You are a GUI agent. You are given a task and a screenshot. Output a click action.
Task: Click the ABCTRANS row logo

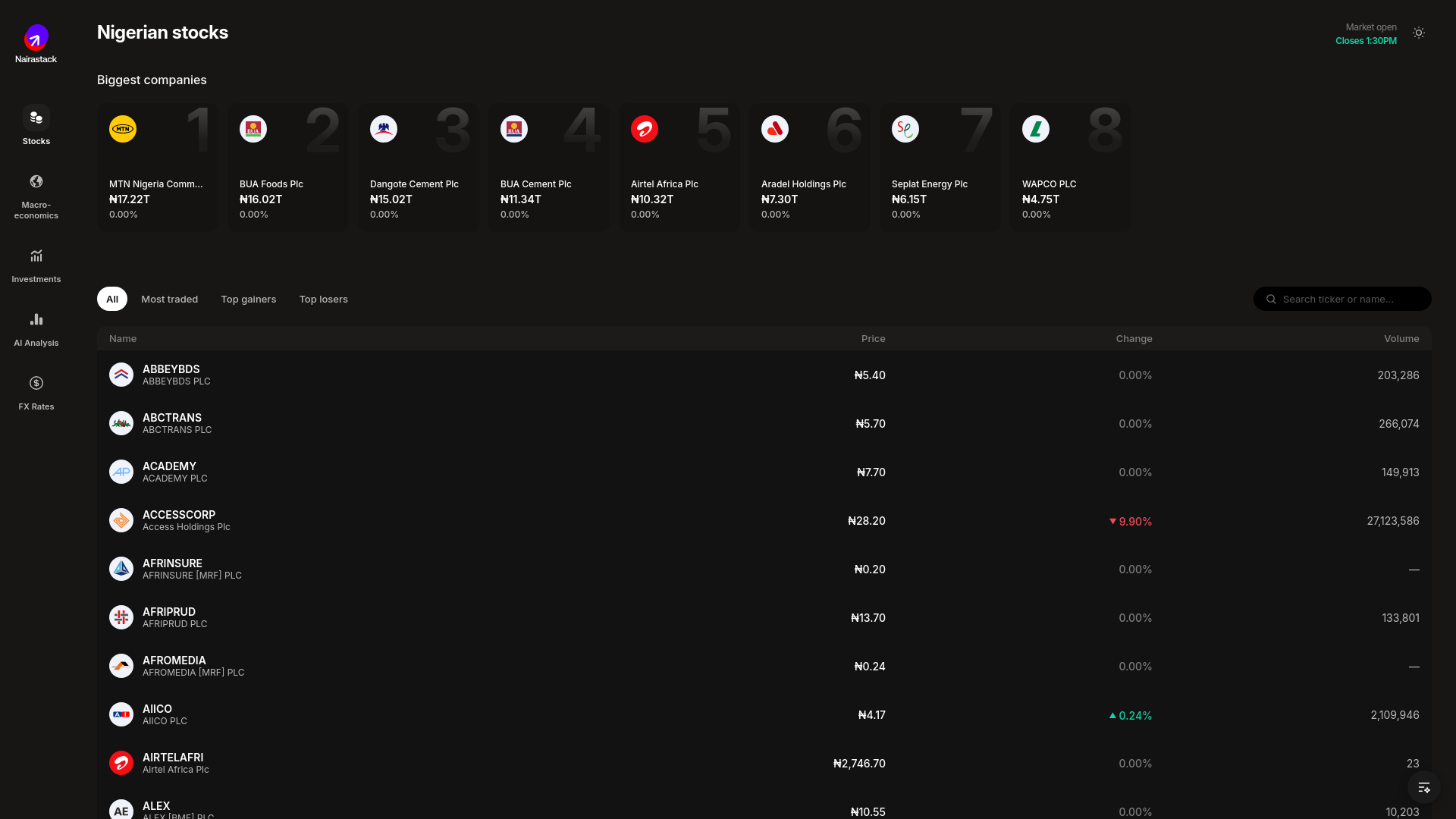pyautogui.click(x=121, y=423)
